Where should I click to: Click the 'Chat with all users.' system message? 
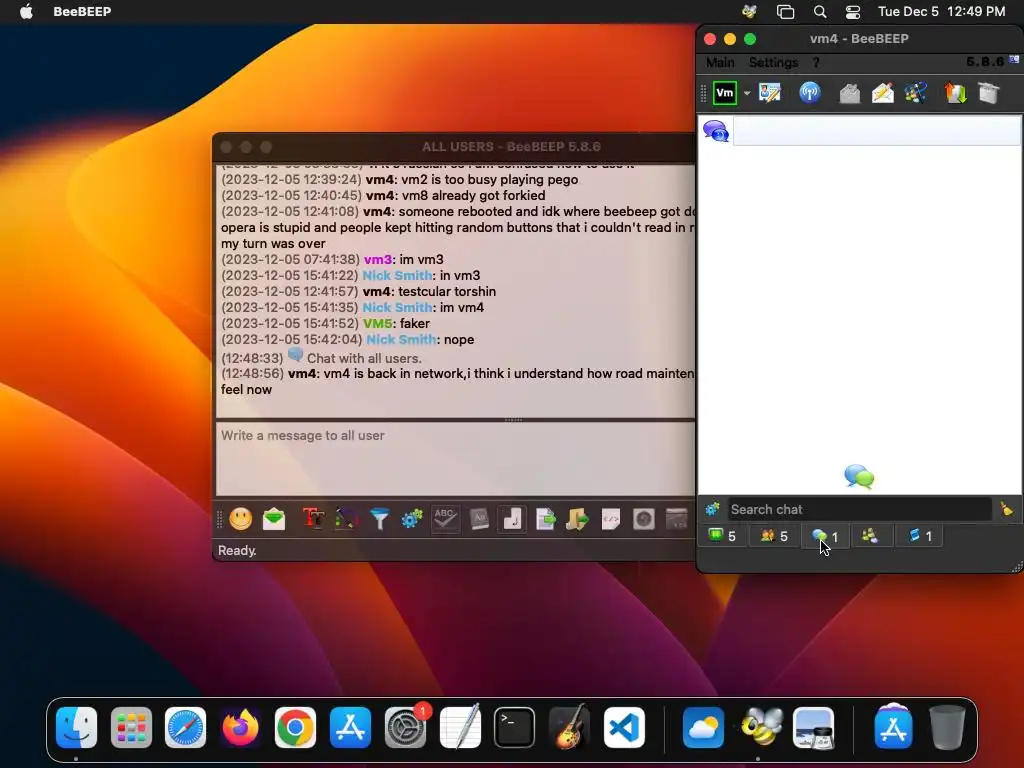pos(364,359)
